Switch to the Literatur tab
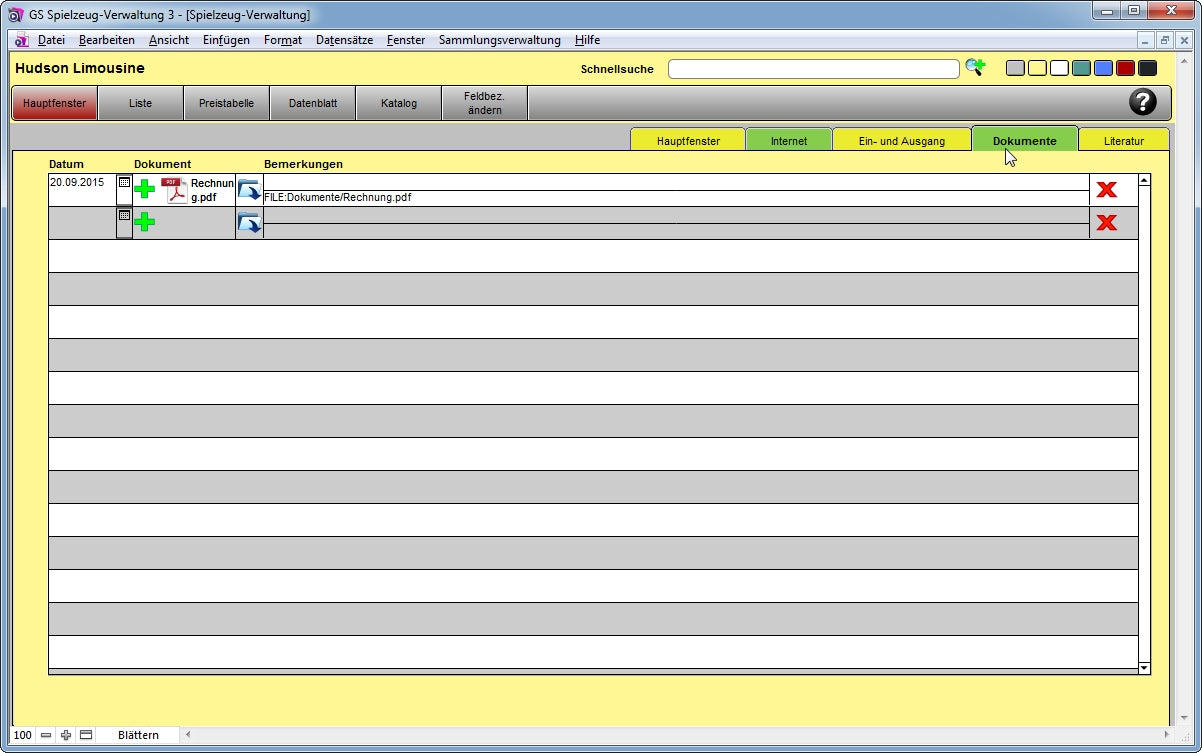The width and height of the screenshot is (1202, 753). point(1123,141)
